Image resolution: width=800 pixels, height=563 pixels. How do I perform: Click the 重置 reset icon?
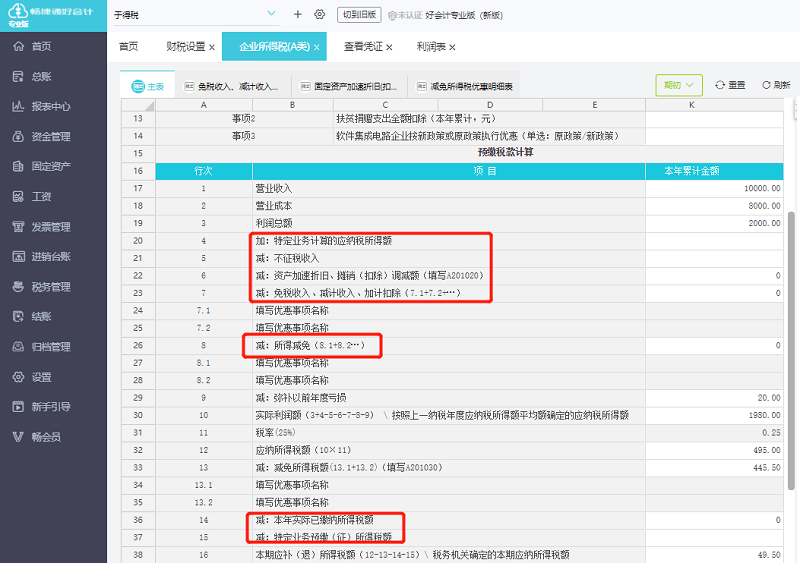click(x=720, y=85)
